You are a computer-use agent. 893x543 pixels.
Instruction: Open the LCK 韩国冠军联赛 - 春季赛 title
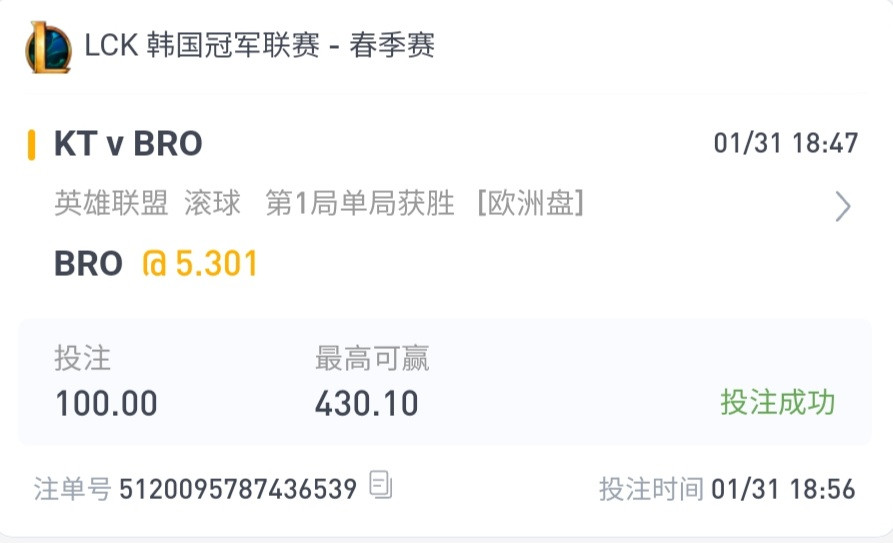260,45
